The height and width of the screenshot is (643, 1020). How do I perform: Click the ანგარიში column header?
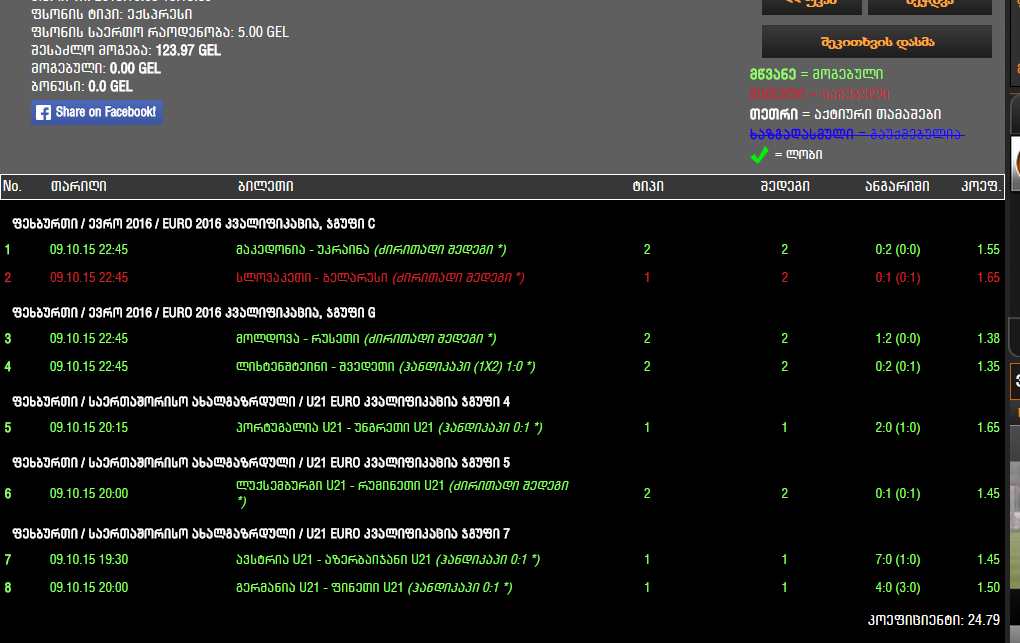pyautogui.click(x=897, y=186)
